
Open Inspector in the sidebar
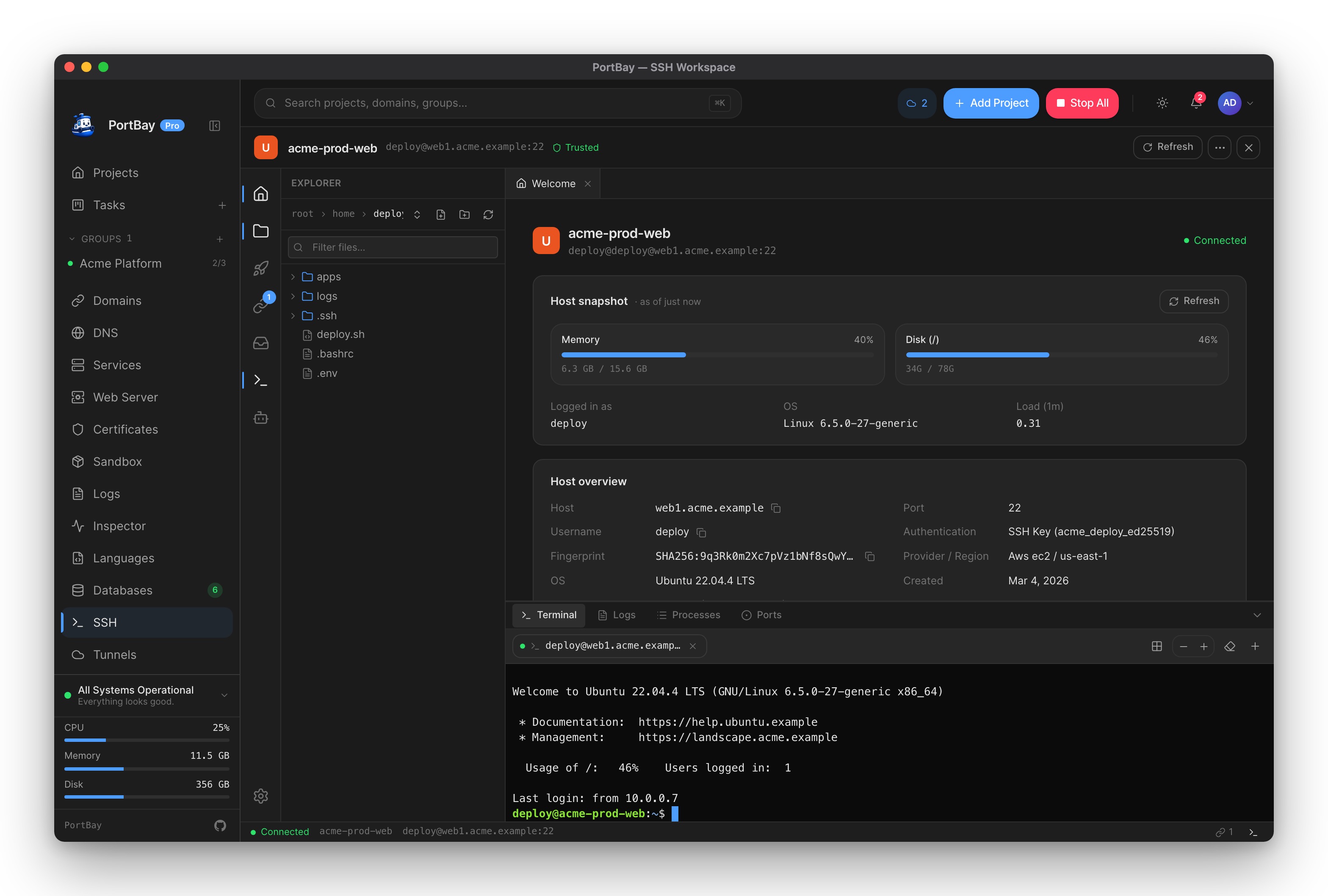pyautogui.click(x=147, y=526)
